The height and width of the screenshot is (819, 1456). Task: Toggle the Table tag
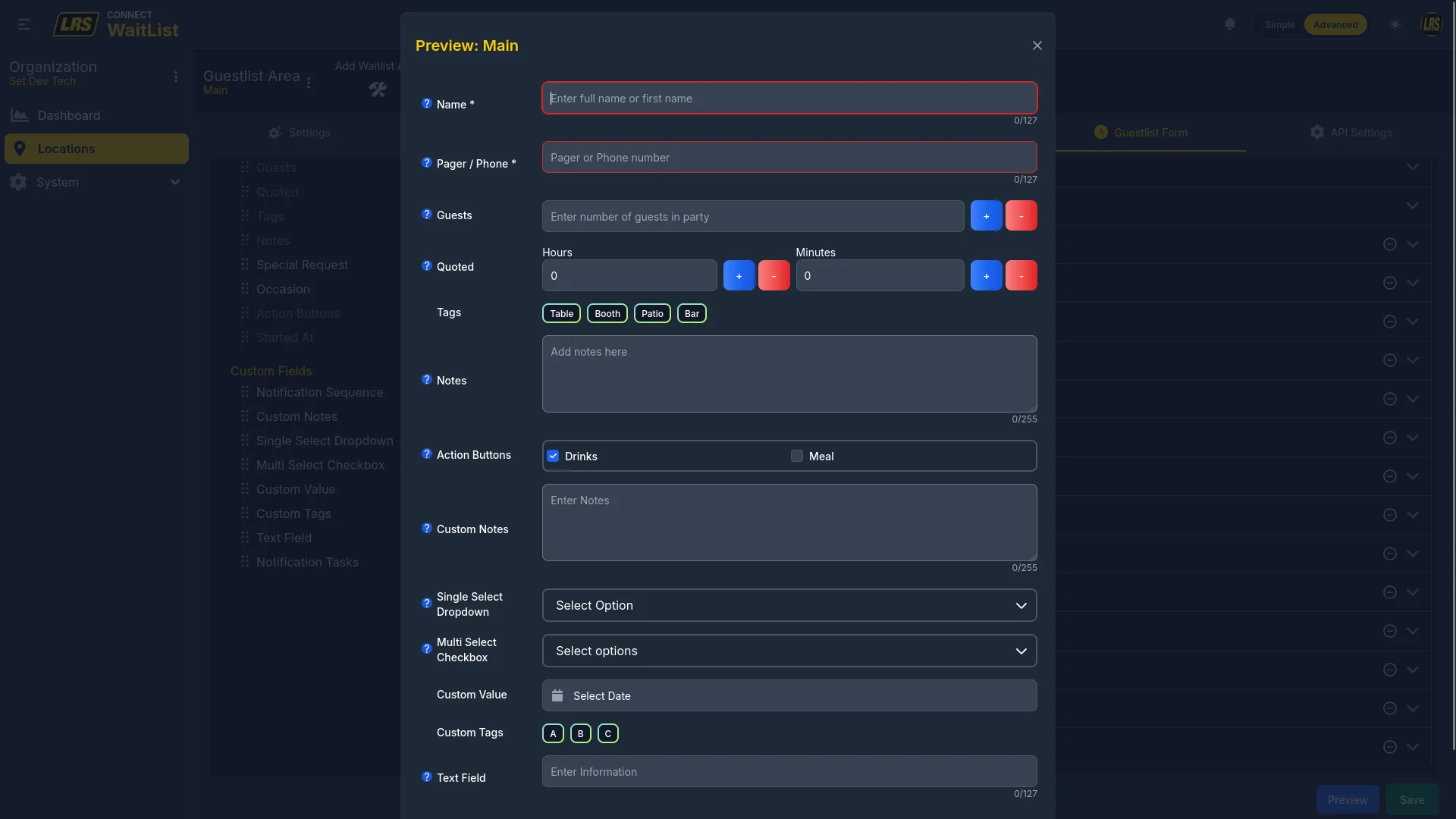[562, 313]
